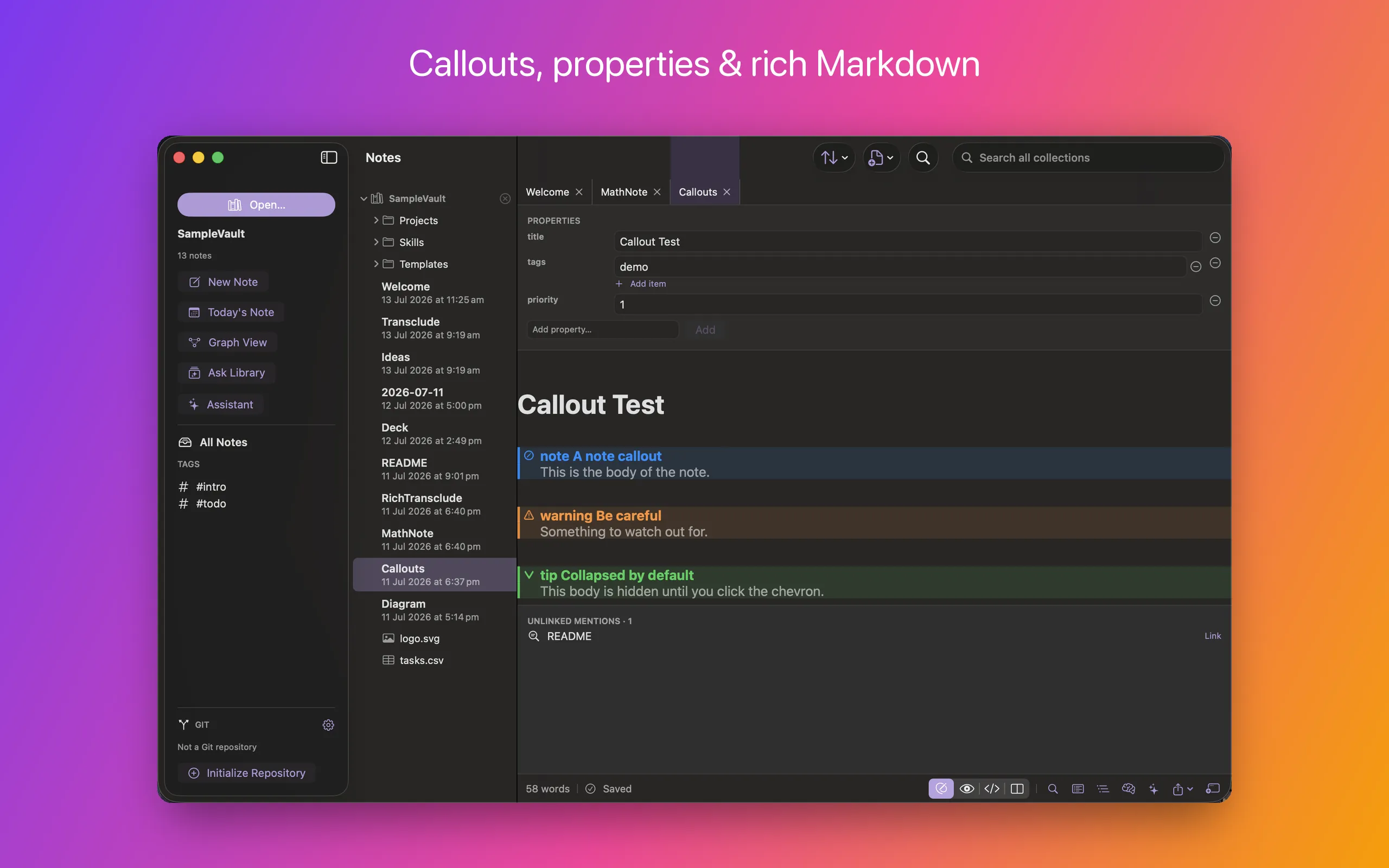Filter by #intro tag
Viewport: 1389px width, 868px height.
(202, 487)
